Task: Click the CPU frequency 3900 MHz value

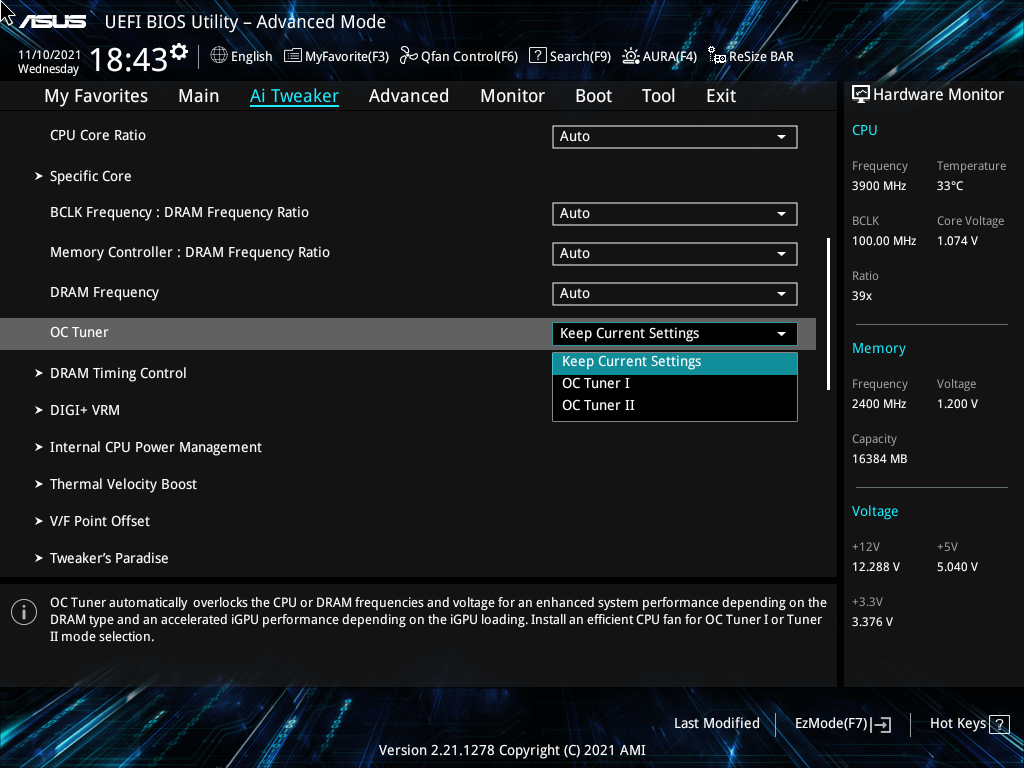Action: coord(878,186)
